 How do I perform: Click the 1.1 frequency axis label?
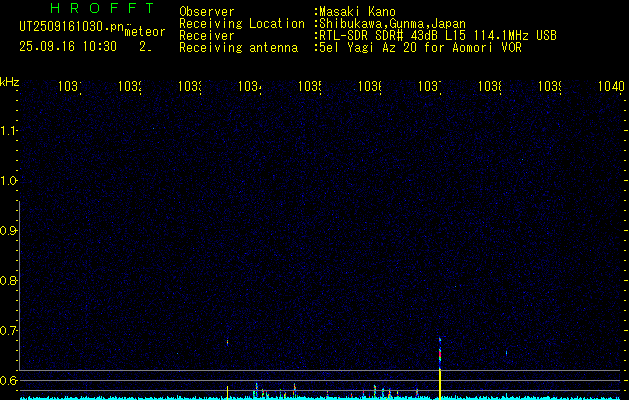pos(8,130)
